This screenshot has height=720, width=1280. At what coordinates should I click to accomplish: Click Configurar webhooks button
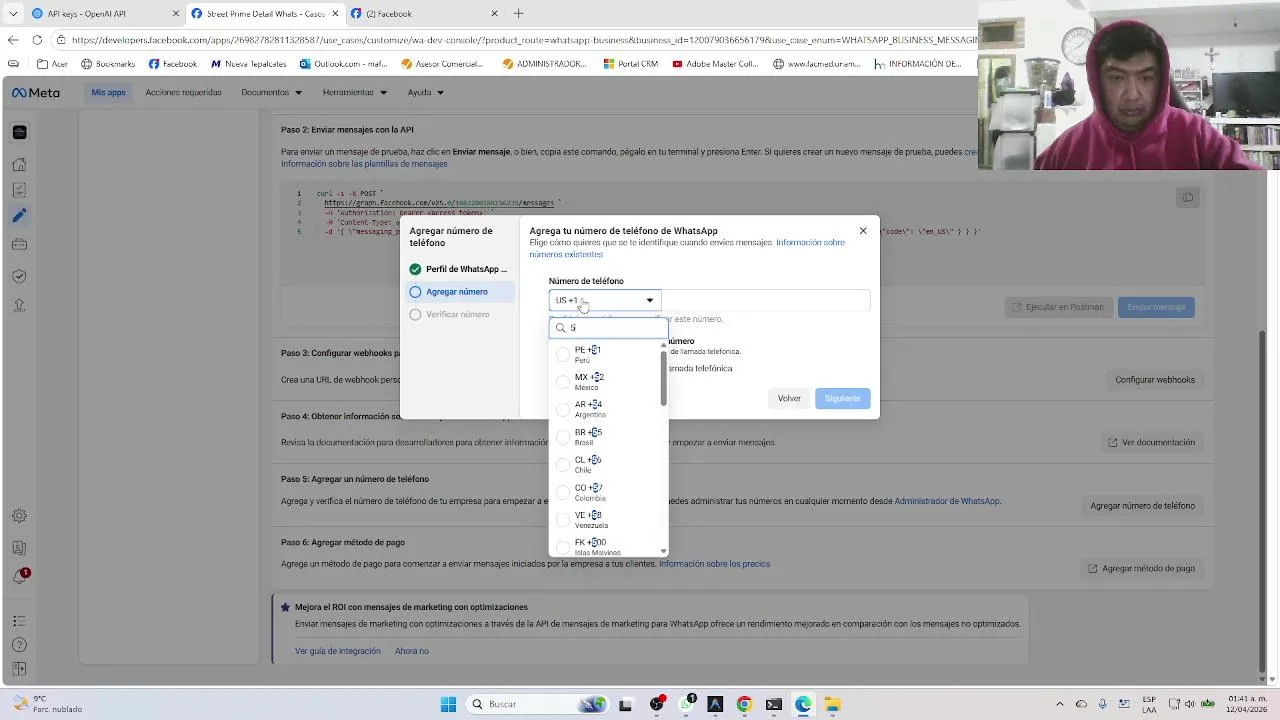click(x=1155, y=380)
